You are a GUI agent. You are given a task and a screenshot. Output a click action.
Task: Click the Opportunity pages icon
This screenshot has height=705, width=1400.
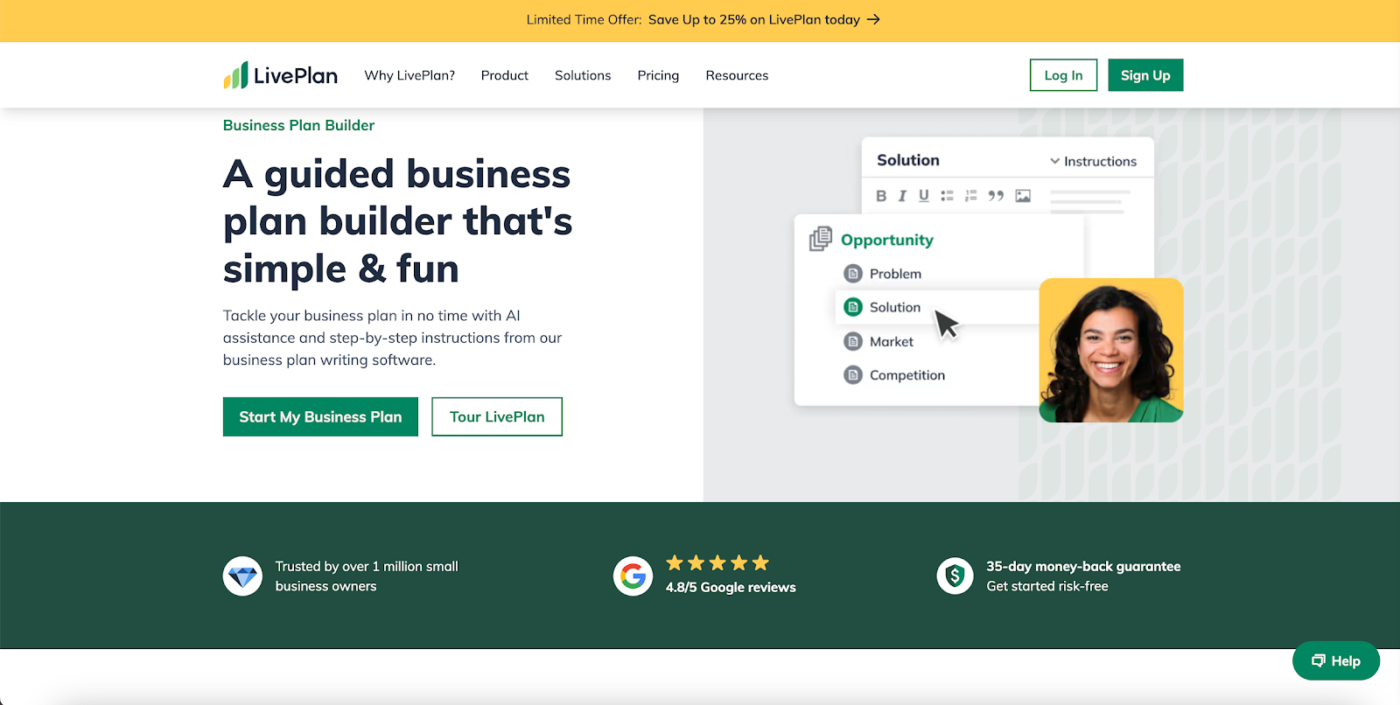click(x=821, y=239)
